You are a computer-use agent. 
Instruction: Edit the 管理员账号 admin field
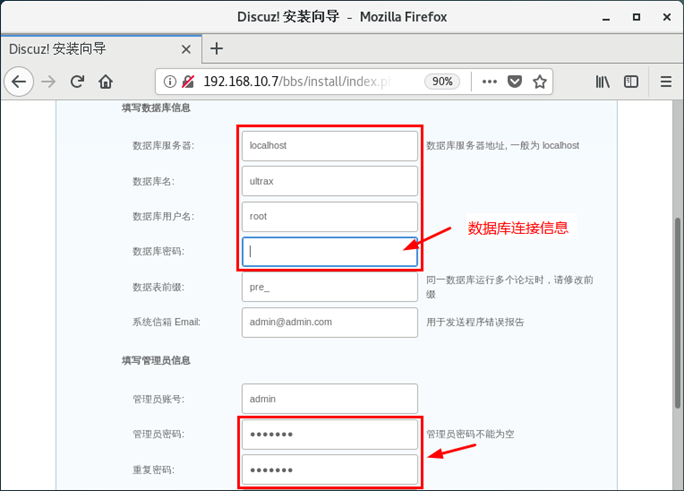[330, 399]
